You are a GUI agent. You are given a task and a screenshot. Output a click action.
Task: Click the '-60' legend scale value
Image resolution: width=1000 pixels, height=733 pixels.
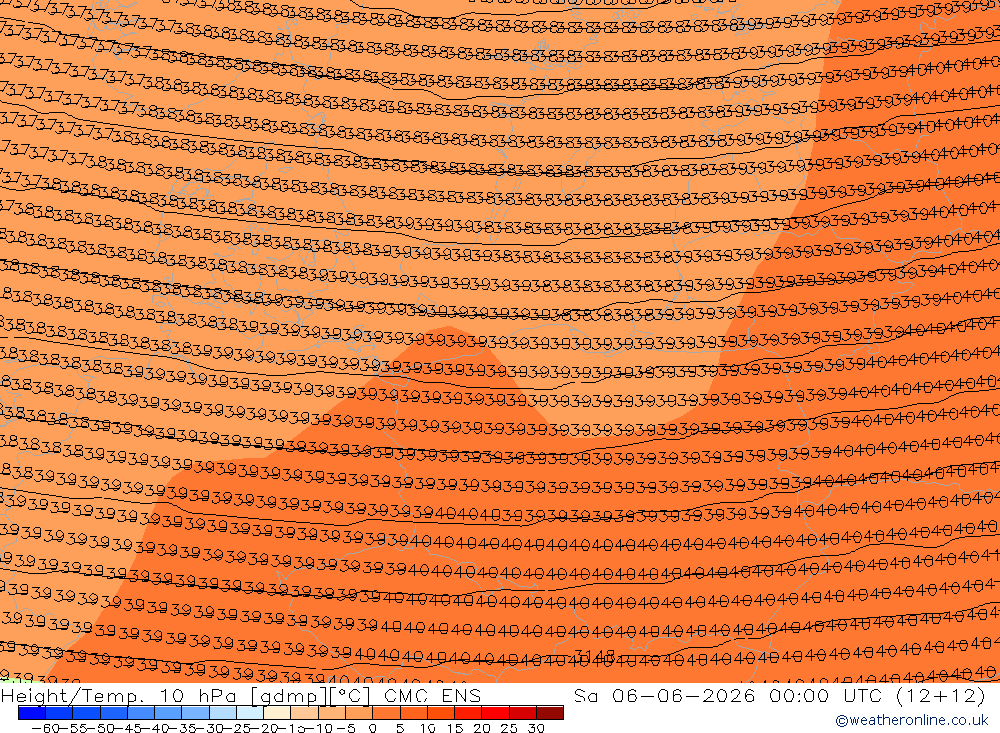click(x=45, y=728)
